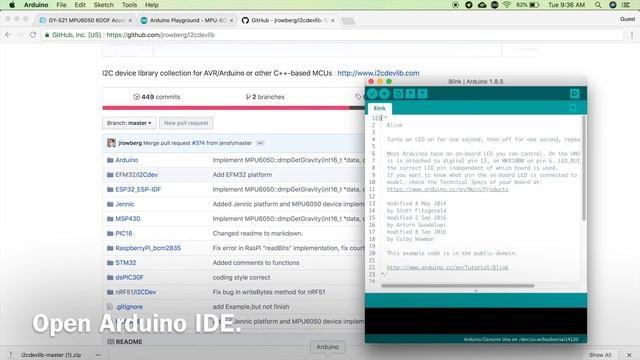Open the Help menu

pyautogui.click(x=152, y=5)
